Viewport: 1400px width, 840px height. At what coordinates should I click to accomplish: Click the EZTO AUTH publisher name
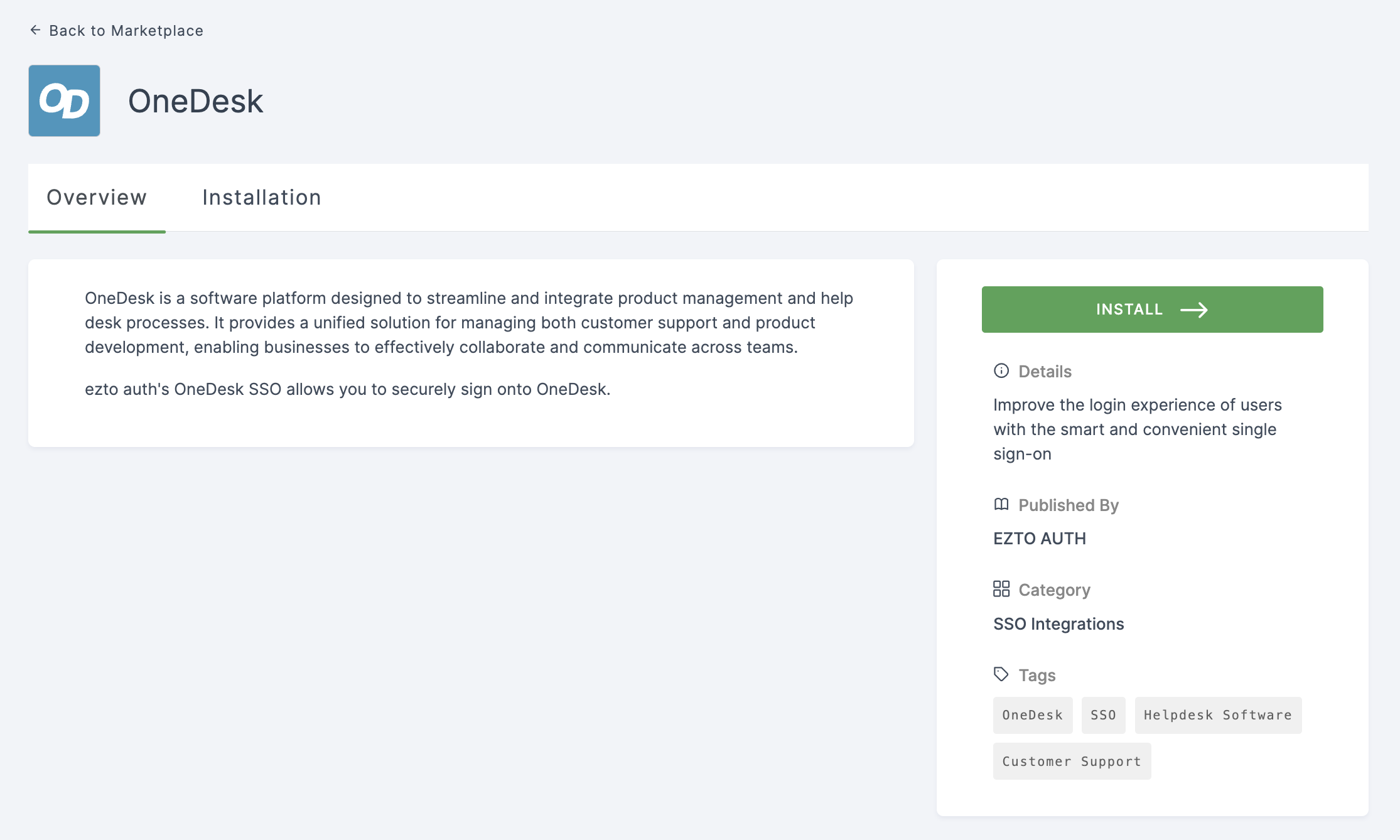click(1040, 539)
